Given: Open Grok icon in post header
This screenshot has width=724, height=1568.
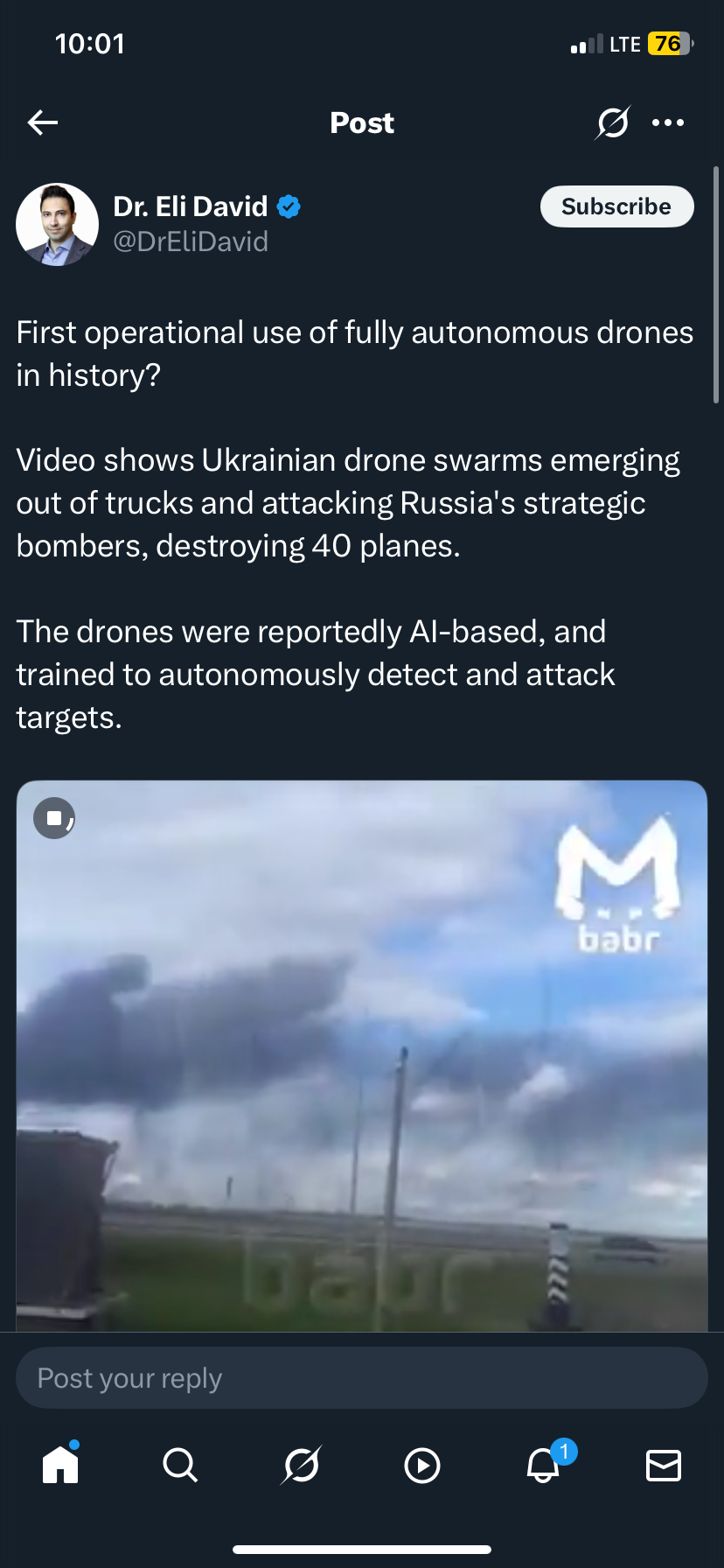Looking at the screenshot, I should pos(613,122).
